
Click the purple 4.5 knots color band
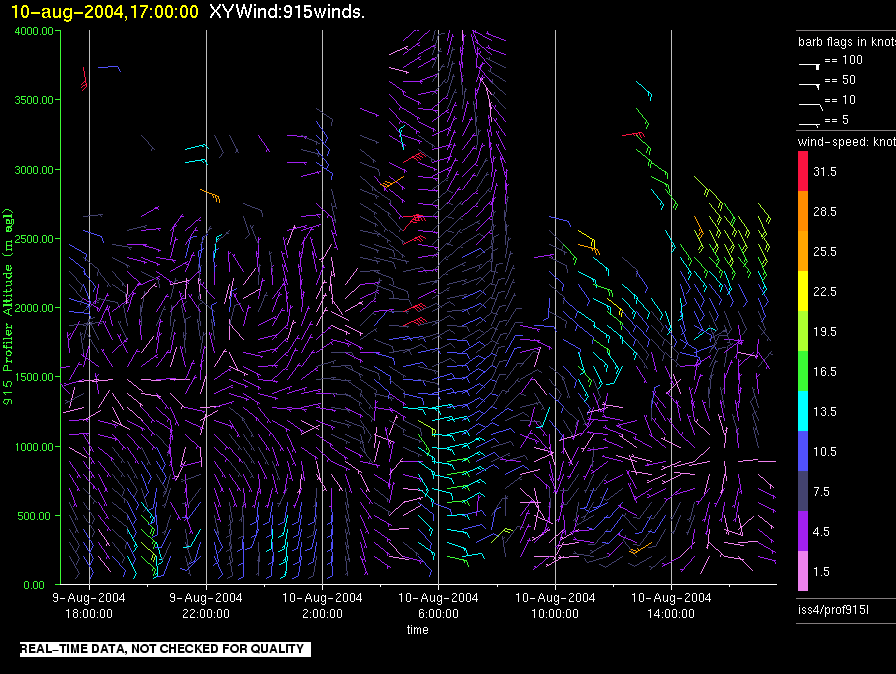pos(803,530)
